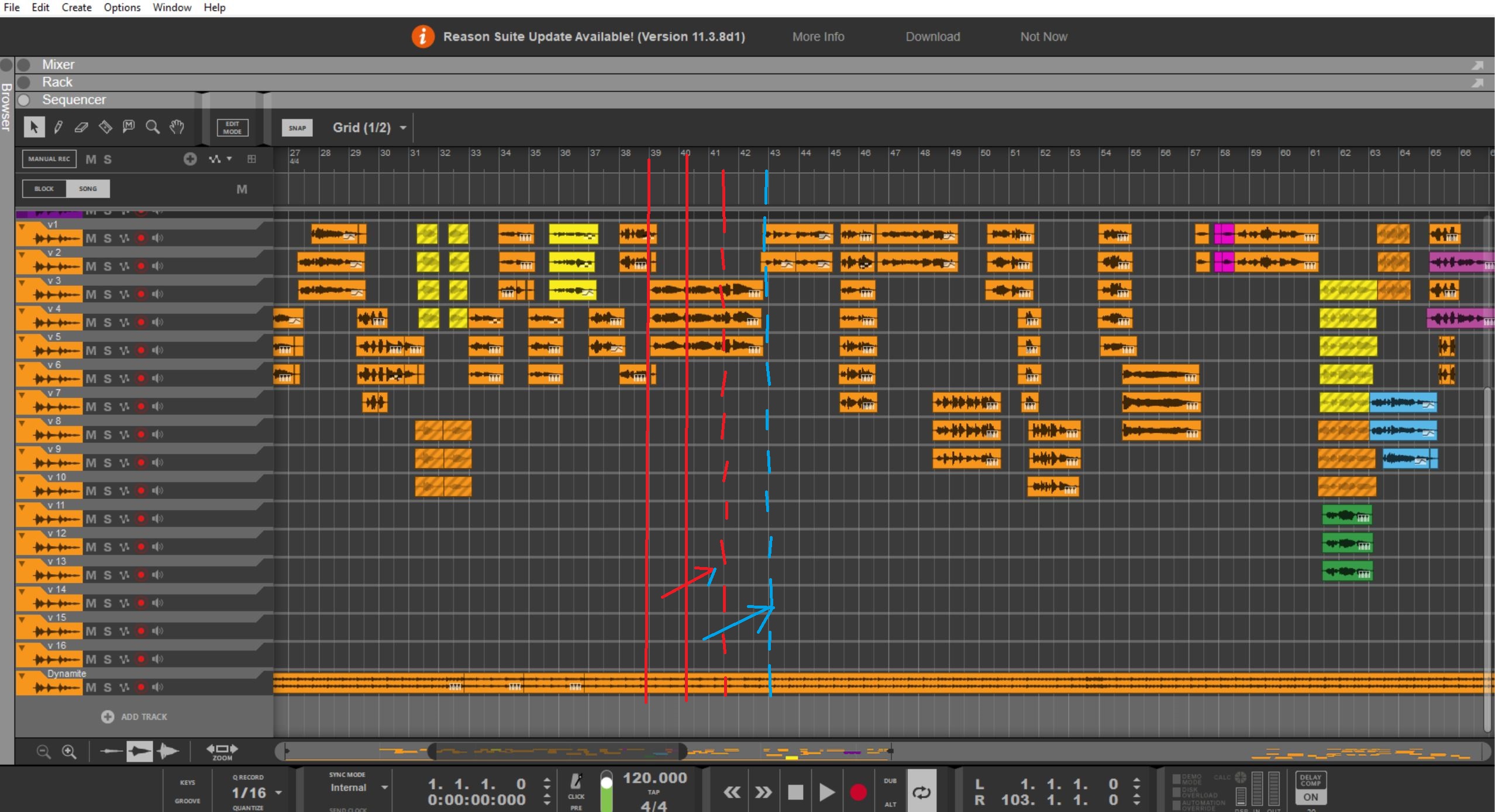Click the track list grid icon
This screenshot has height=812, width=1495.
(x=252, y=159)
